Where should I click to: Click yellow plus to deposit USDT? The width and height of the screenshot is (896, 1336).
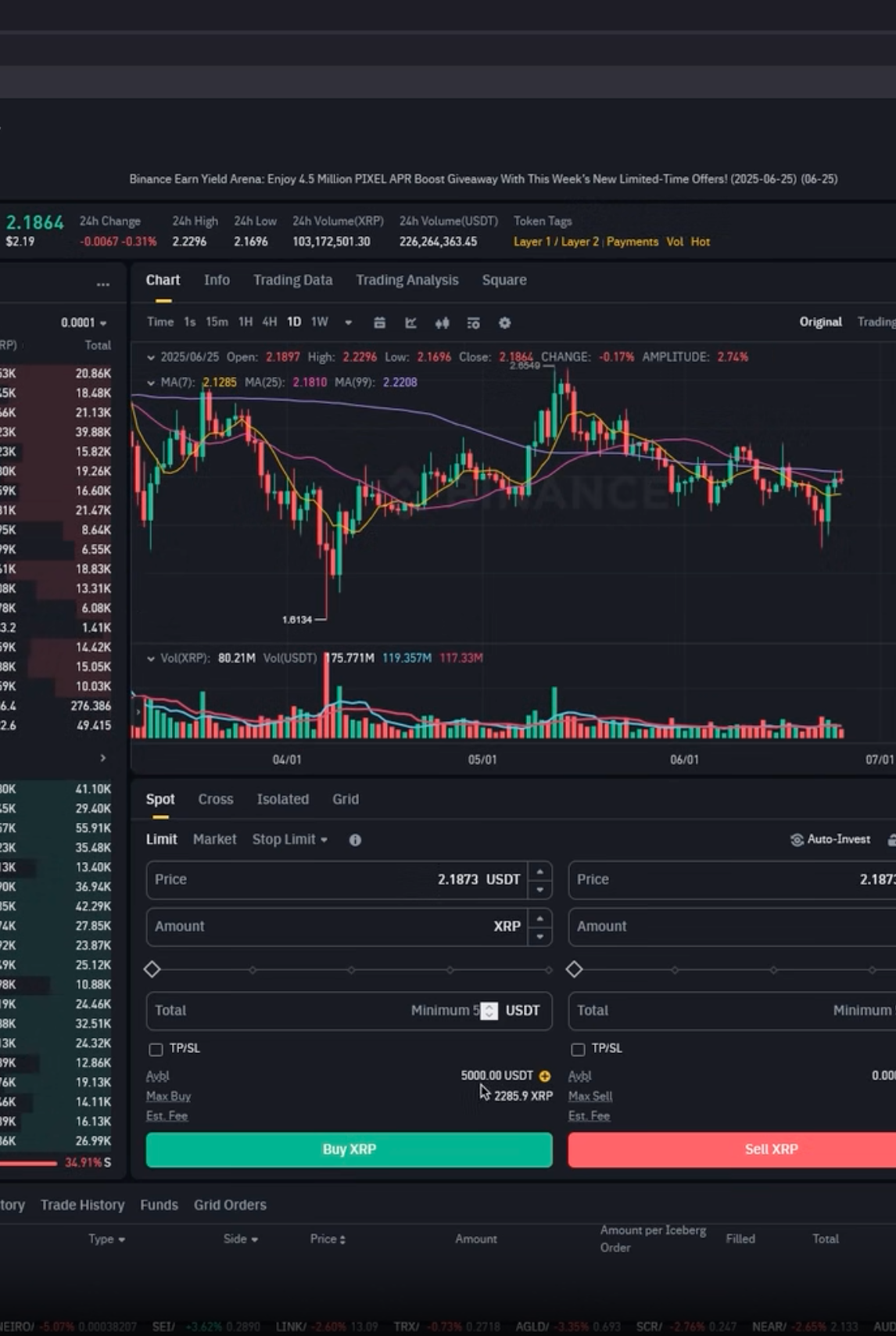tap(545, 1076)
